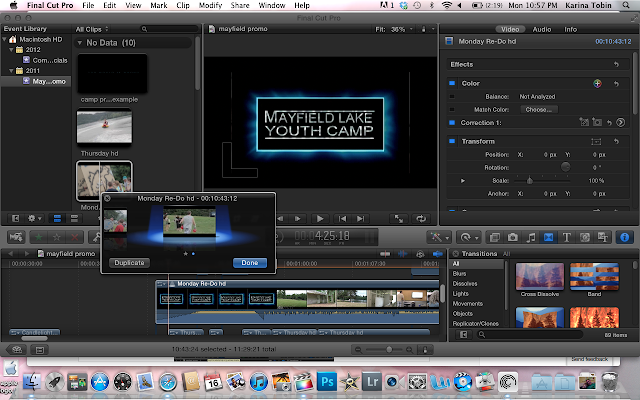Open the Generators browser icon
Image resolution: width=640 pixels, height=400 pixels.
(584, 237)
